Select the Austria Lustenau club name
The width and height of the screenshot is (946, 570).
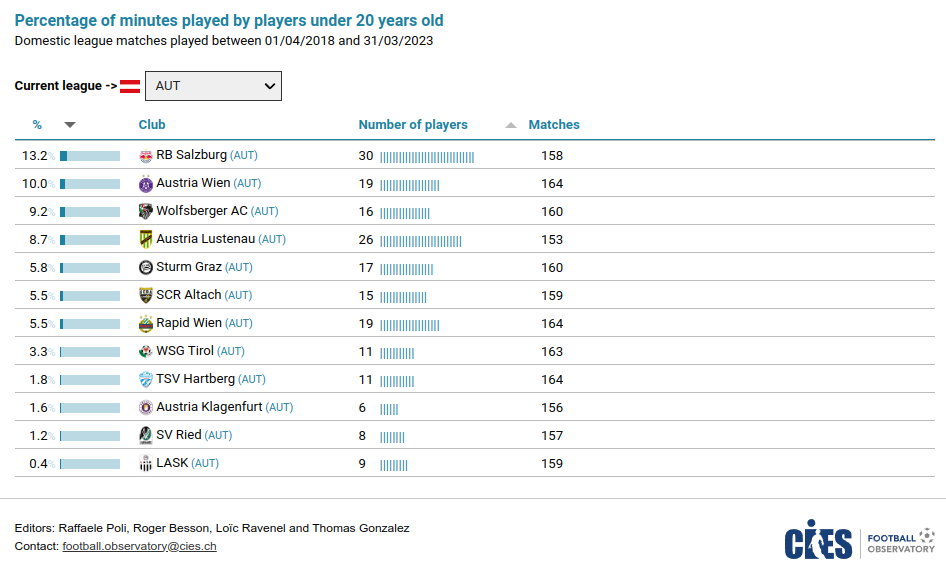pos(206,239)
